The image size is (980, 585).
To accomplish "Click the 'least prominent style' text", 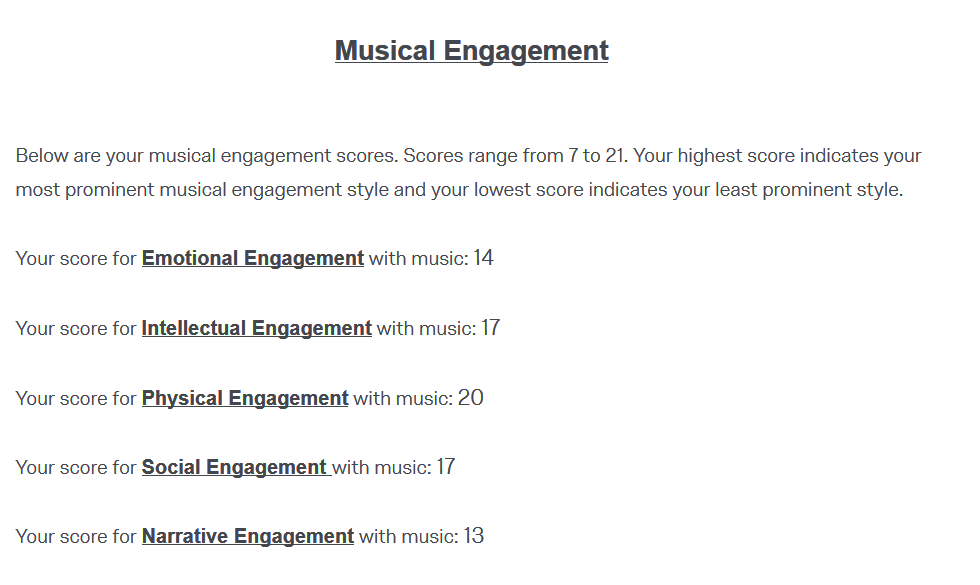I will click(809, 189).
